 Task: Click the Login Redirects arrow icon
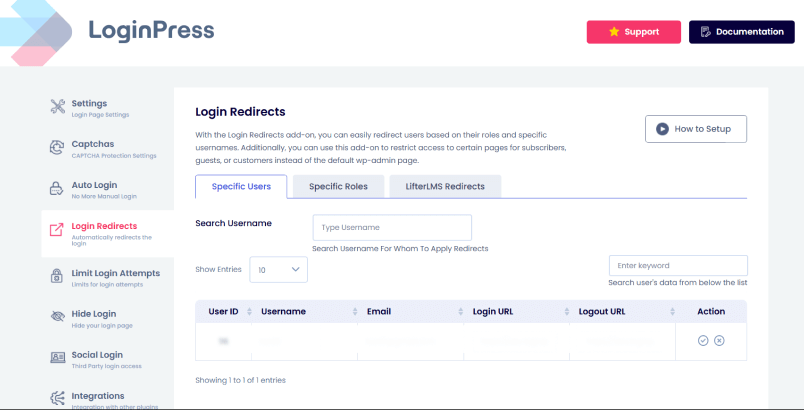pos(56,230)
